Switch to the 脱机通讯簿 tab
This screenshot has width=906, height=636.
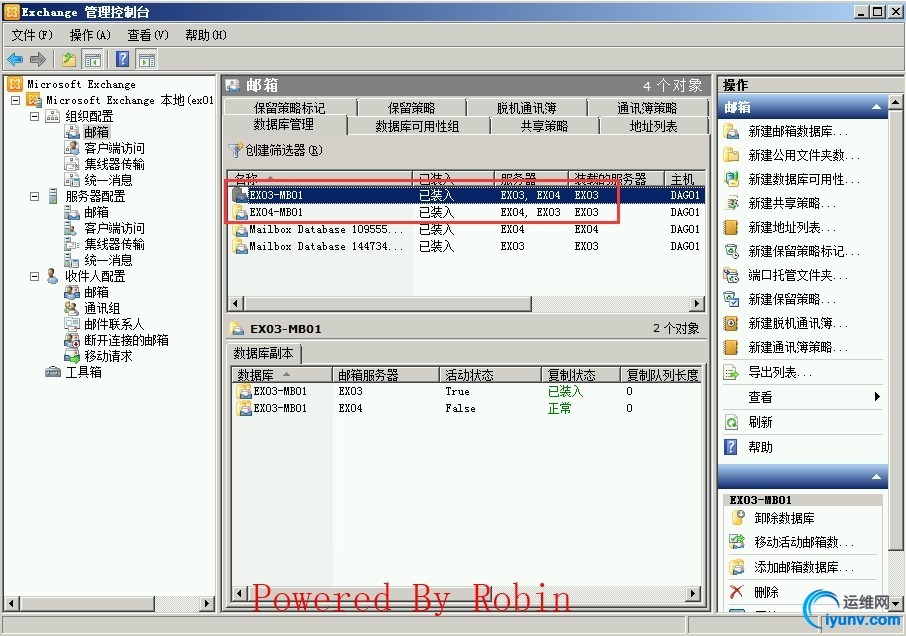pyautogui.click(x=526, y=108)
